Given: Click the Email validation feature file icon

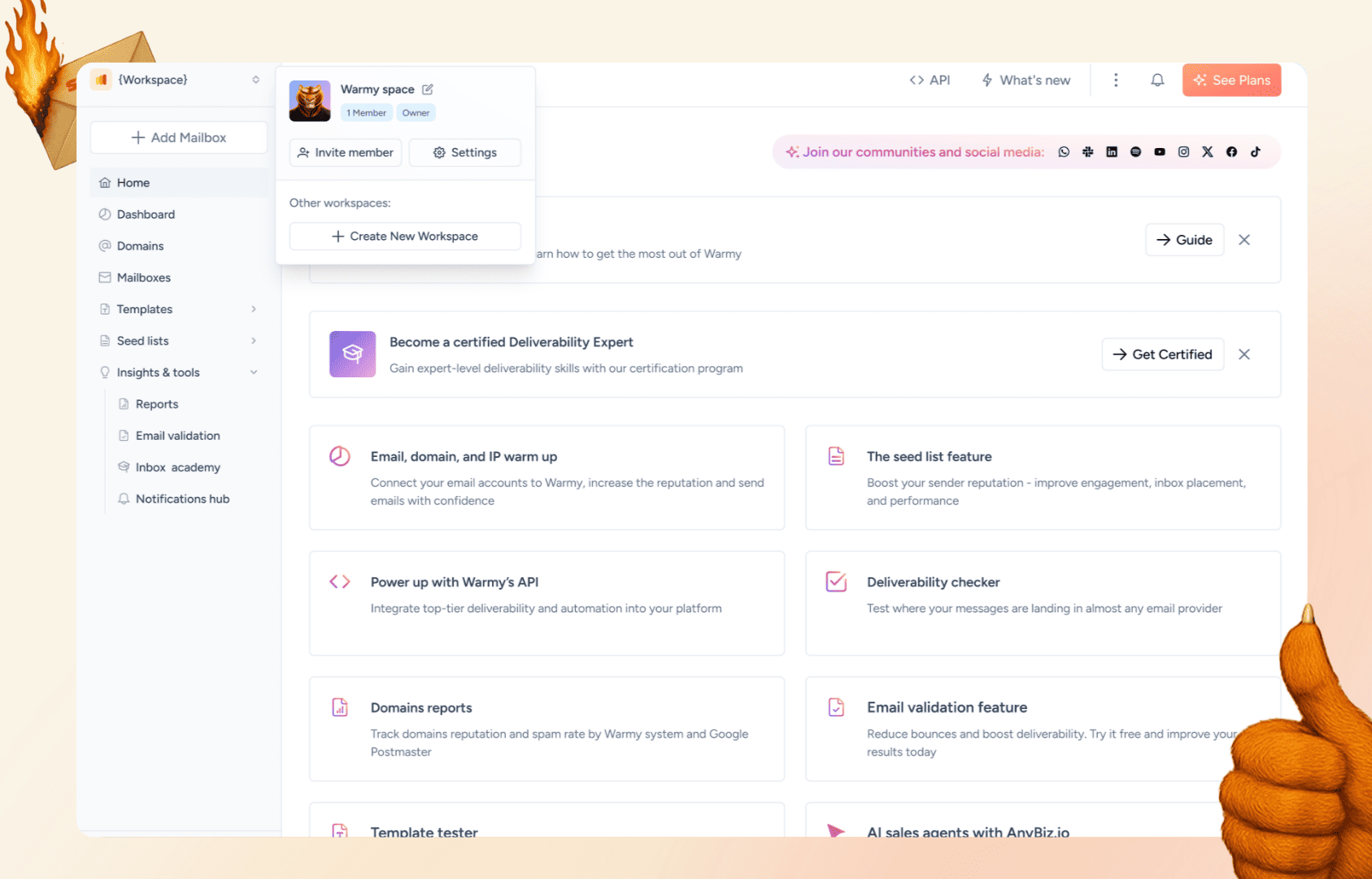Looking at the screenshot, I should coord(836,707).
